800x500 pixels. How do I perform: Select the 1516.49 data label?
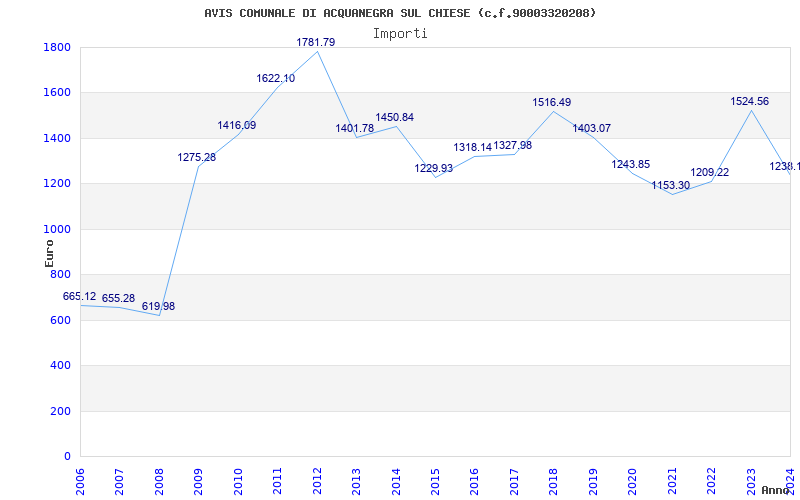[552, 102]
